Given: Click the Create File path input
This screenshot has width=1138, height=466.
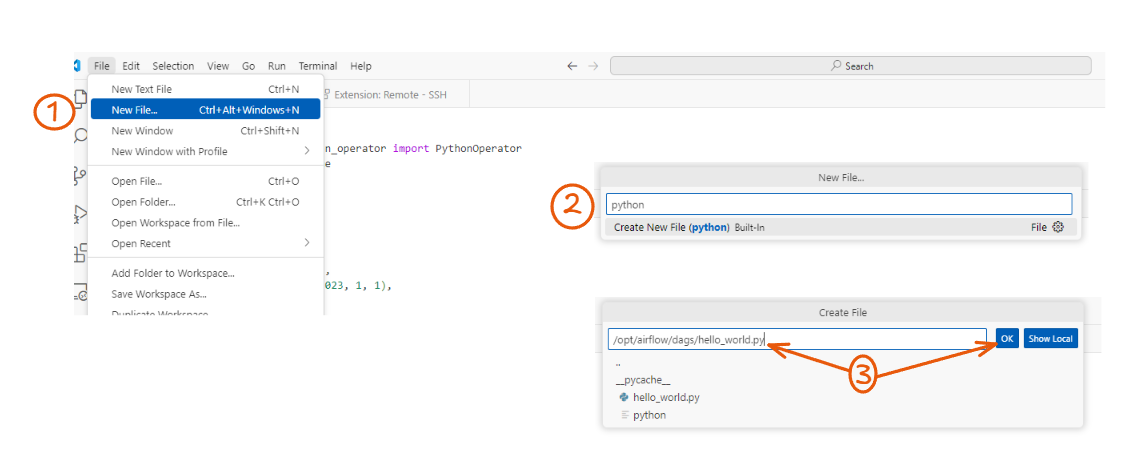Looking at the screenshot, I should 797,338.
